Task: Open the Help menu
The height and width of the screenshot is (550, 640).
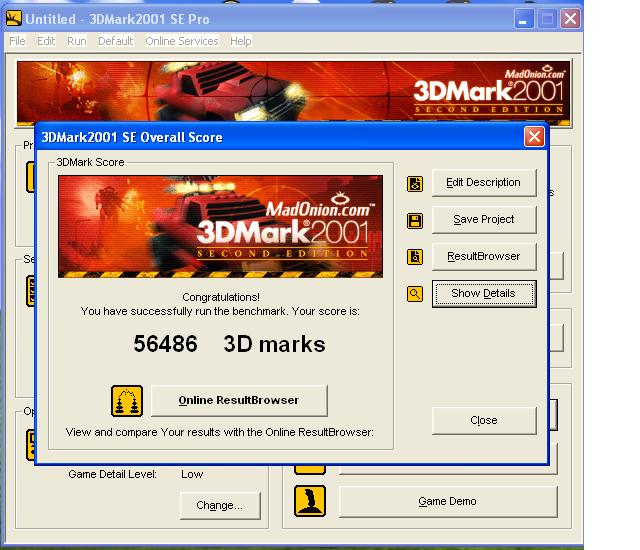Action: tap(240, 41)
